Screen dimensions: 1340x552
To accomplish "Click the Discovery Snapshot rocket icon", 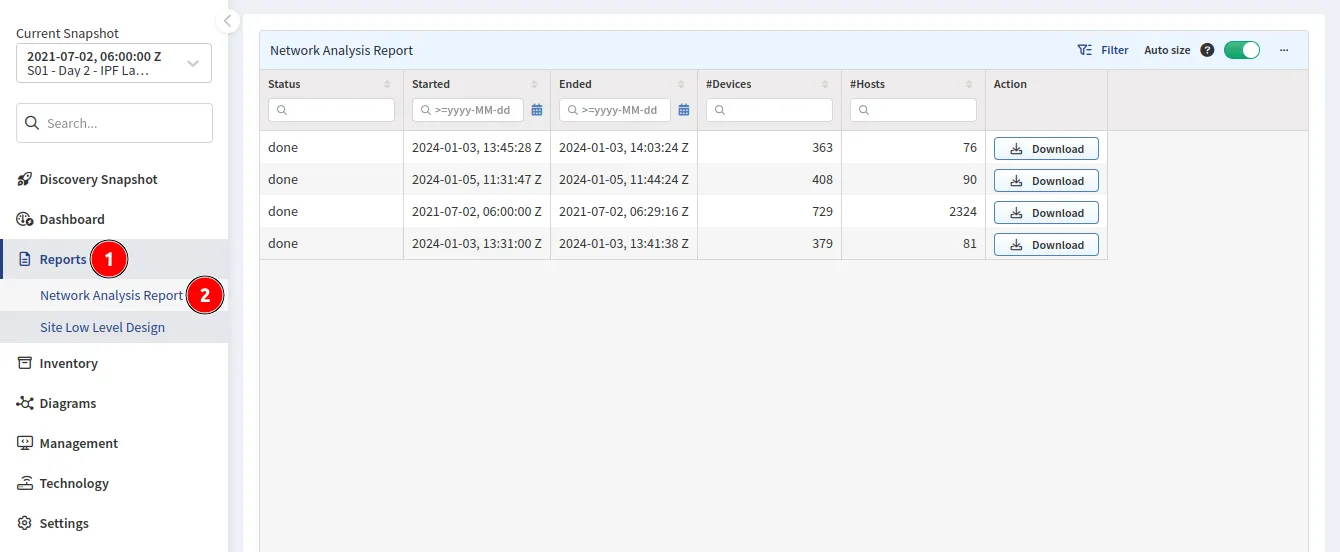I will [x=25, y=180].
